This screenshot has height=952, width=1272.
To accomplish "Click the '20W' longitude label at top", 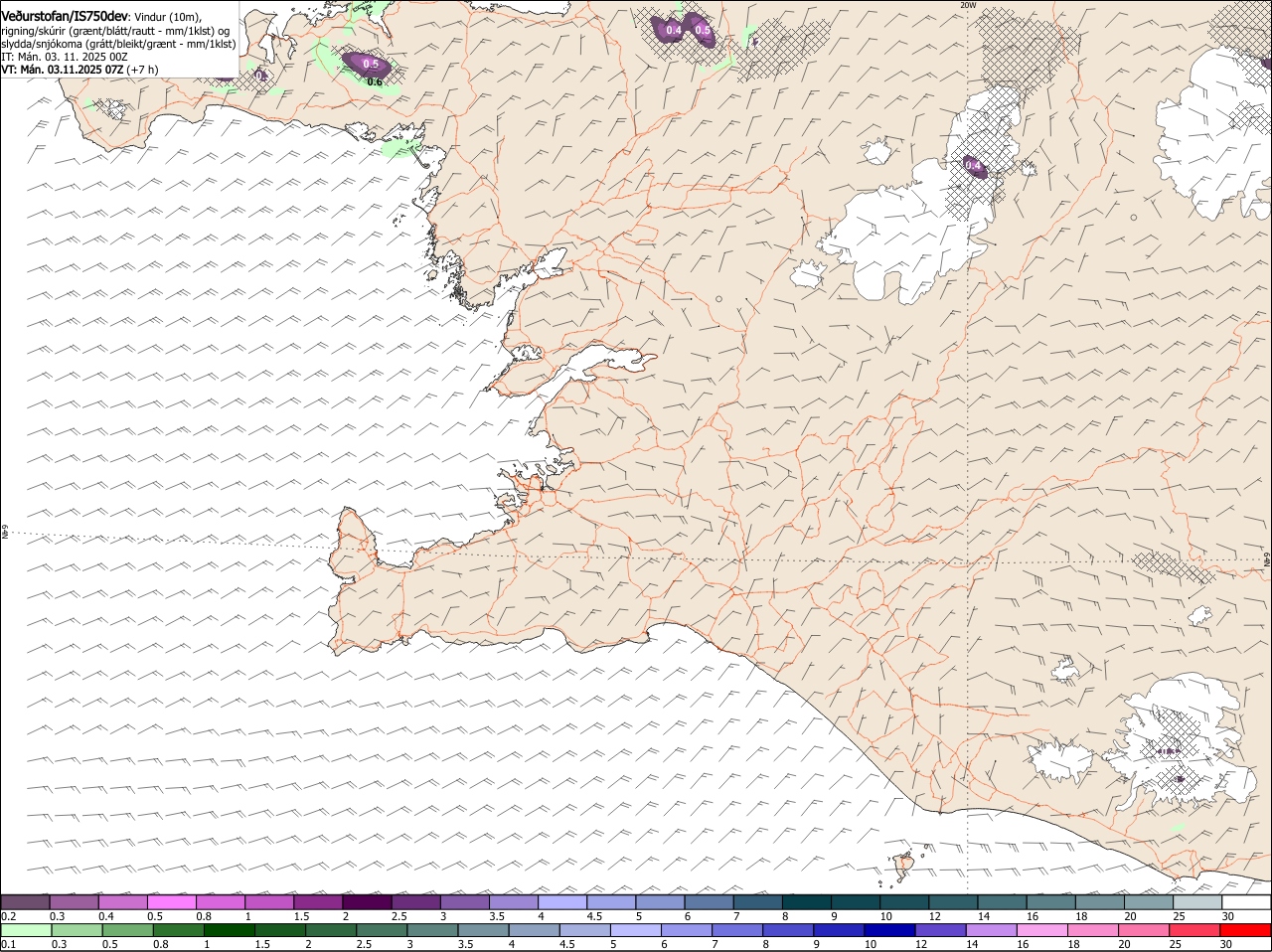I will click(969, 5).
